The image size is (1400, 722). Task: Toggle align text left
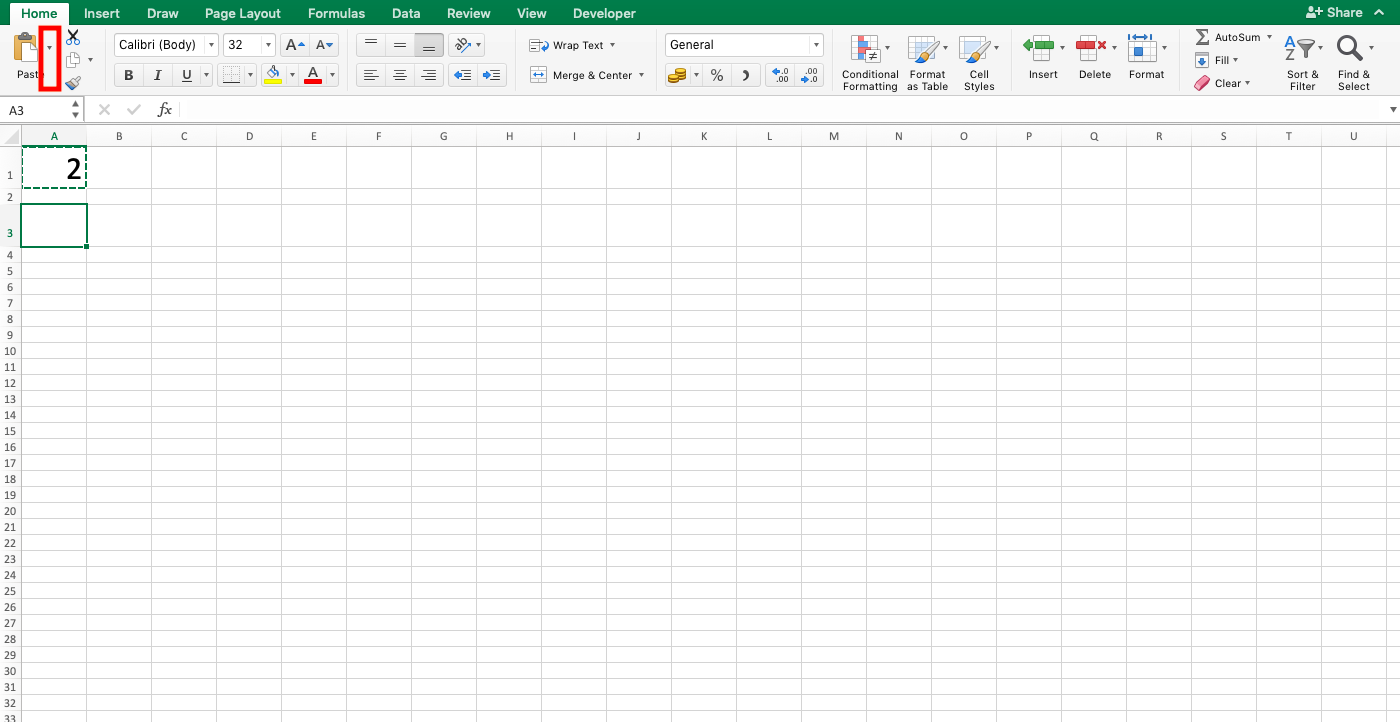(371, 75)
